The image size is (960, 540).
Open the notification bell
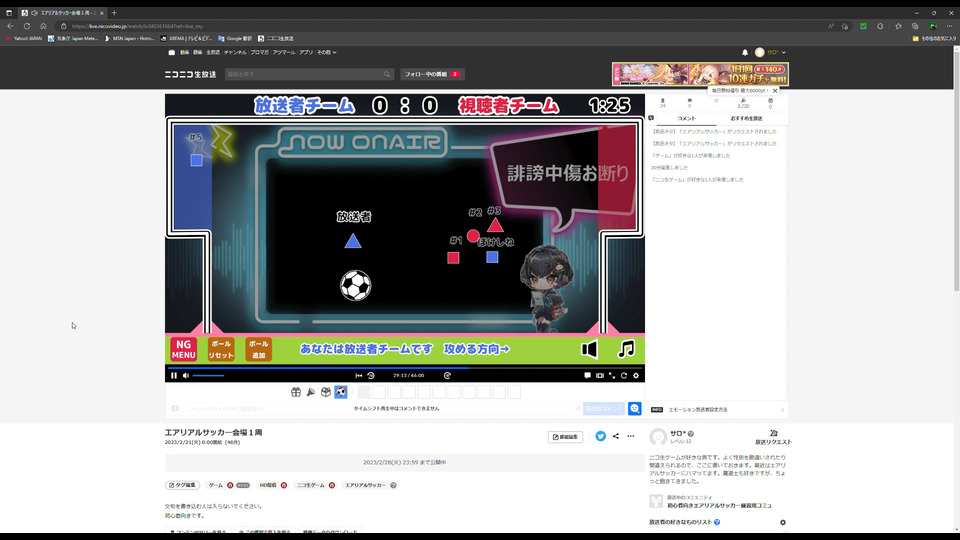[x=745, y=53]
